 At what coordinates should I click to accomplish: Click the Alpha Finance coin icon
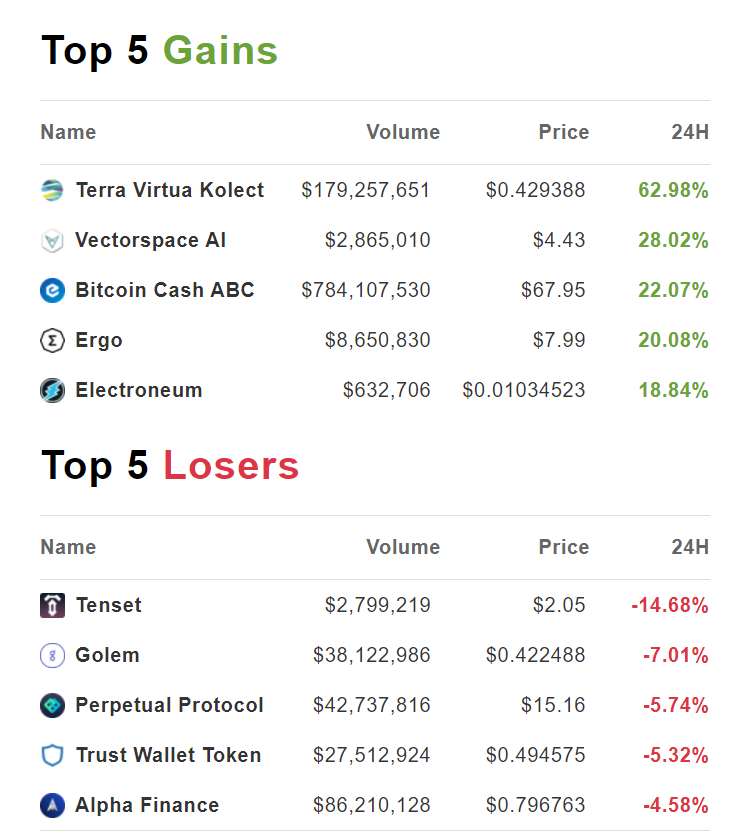[52, 806]
